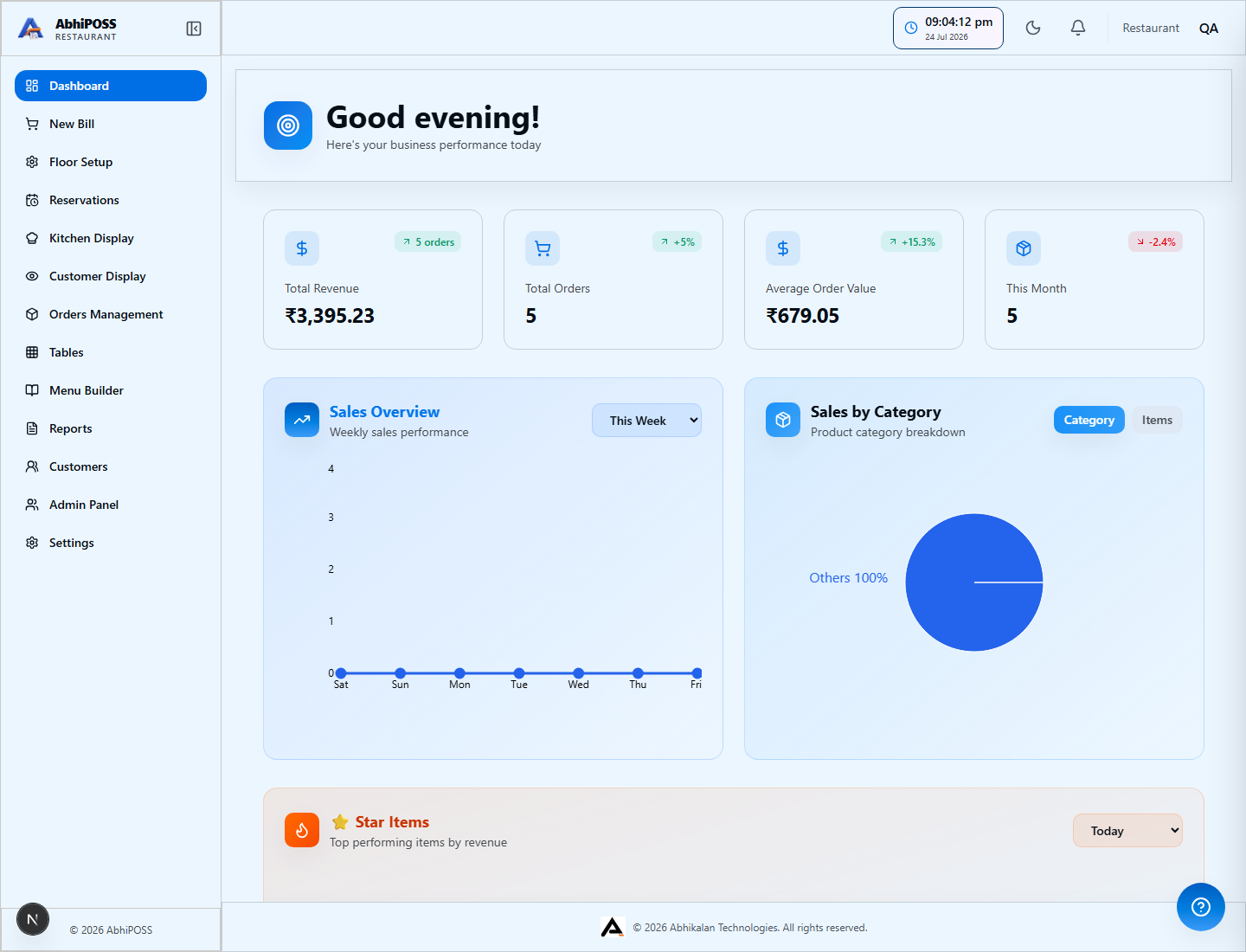Click the Average Order Value dollar icon
The width and height of the screenshot is (1246, 952).
pos(783,248)
